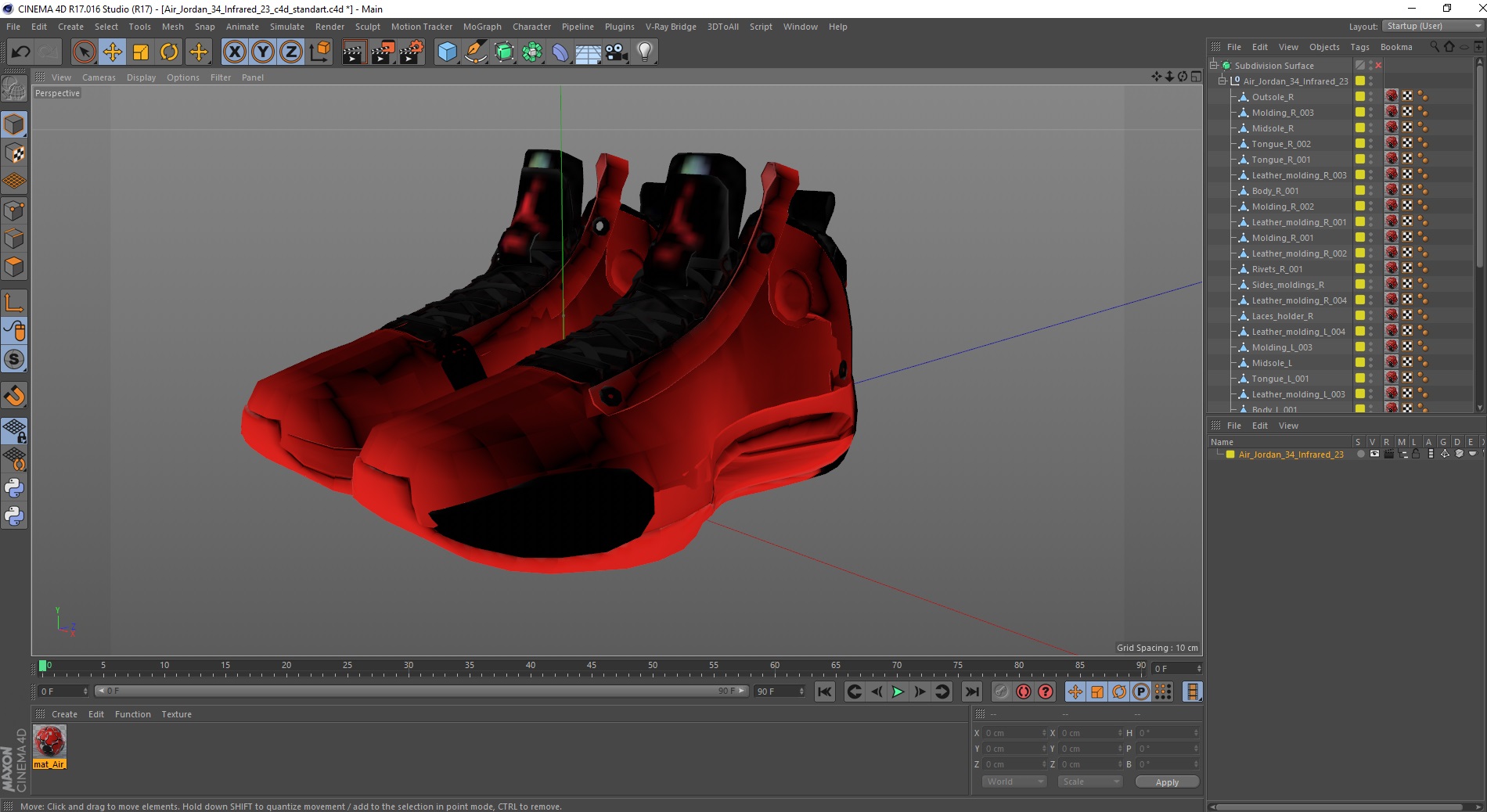
Task: Click the timeline scrubber at frame 45
Action: 592,666
